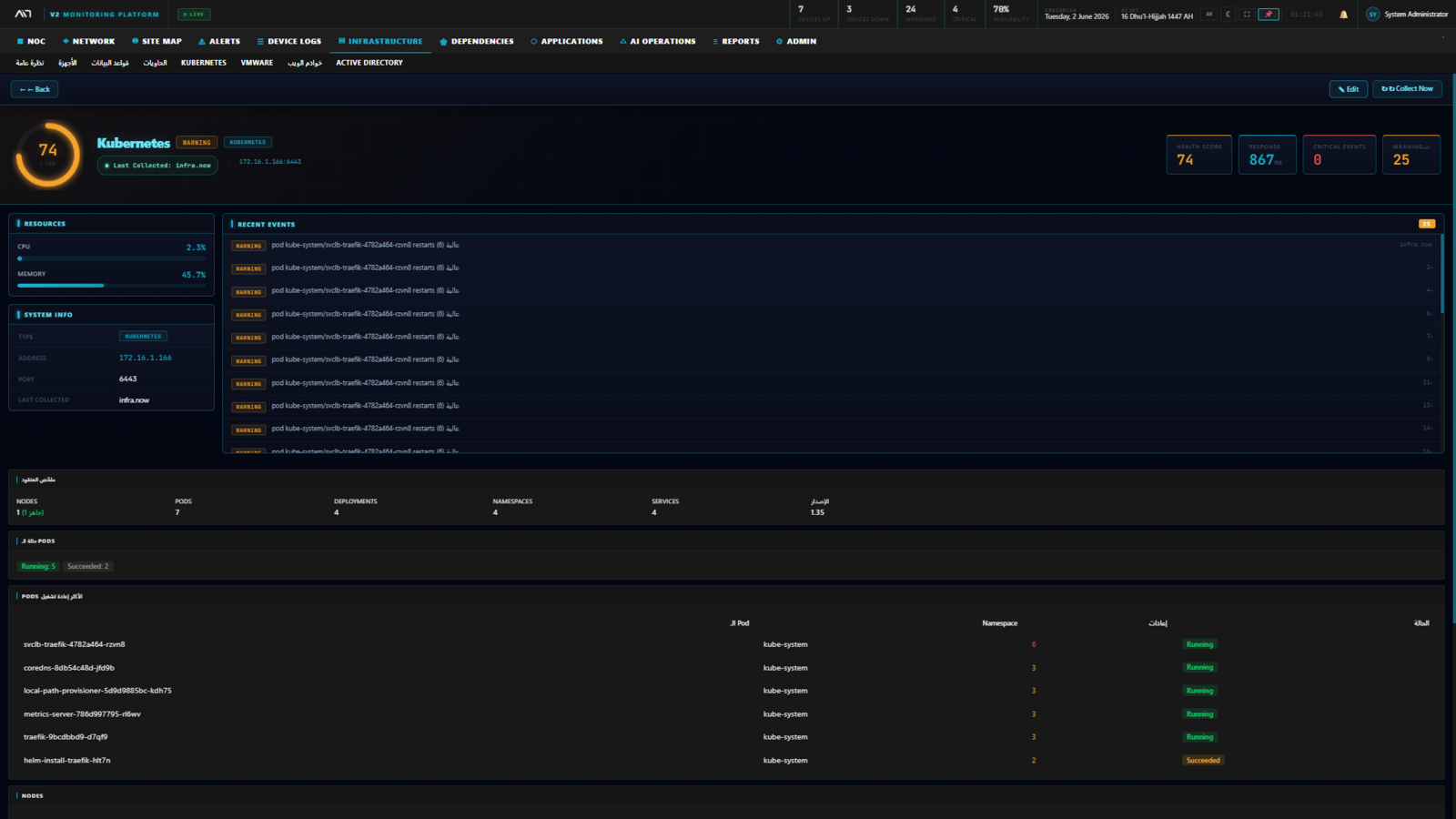Click the orange event count badge in Recent Events
The height and width of the screenshot is (819, 1456).
1427,224
